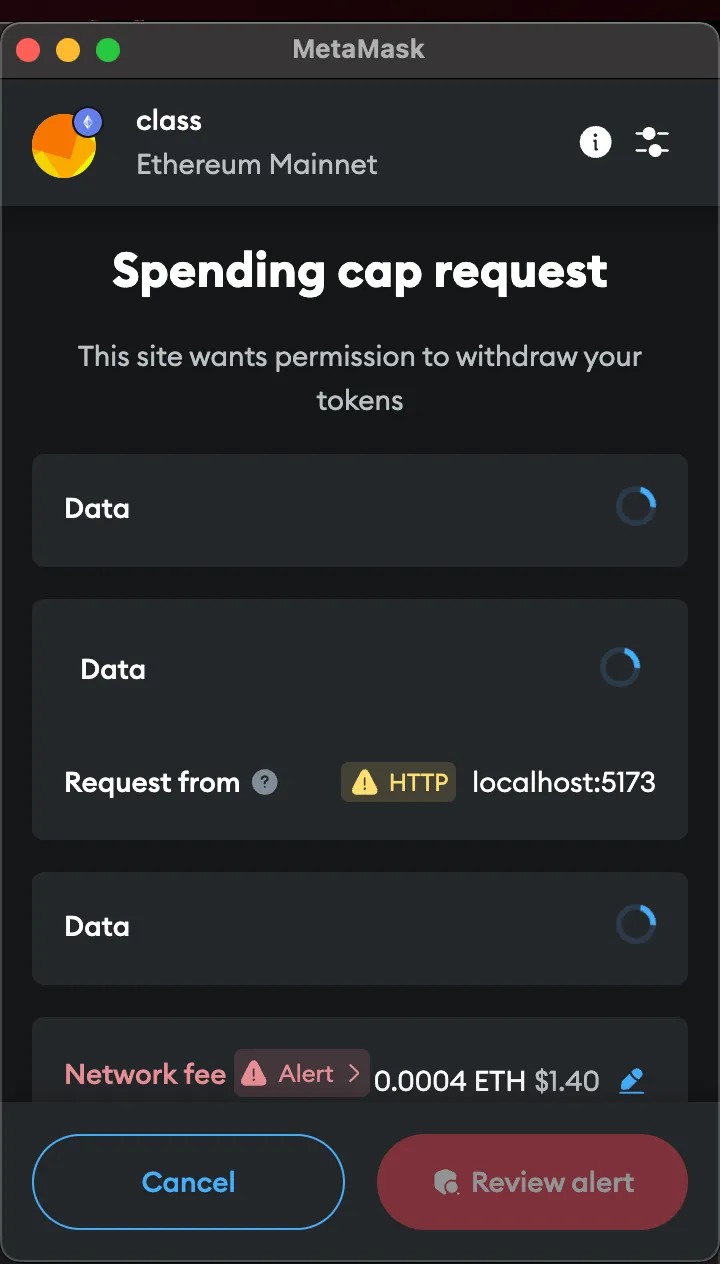
Task: Click the account name class
Action: point(169,121)
